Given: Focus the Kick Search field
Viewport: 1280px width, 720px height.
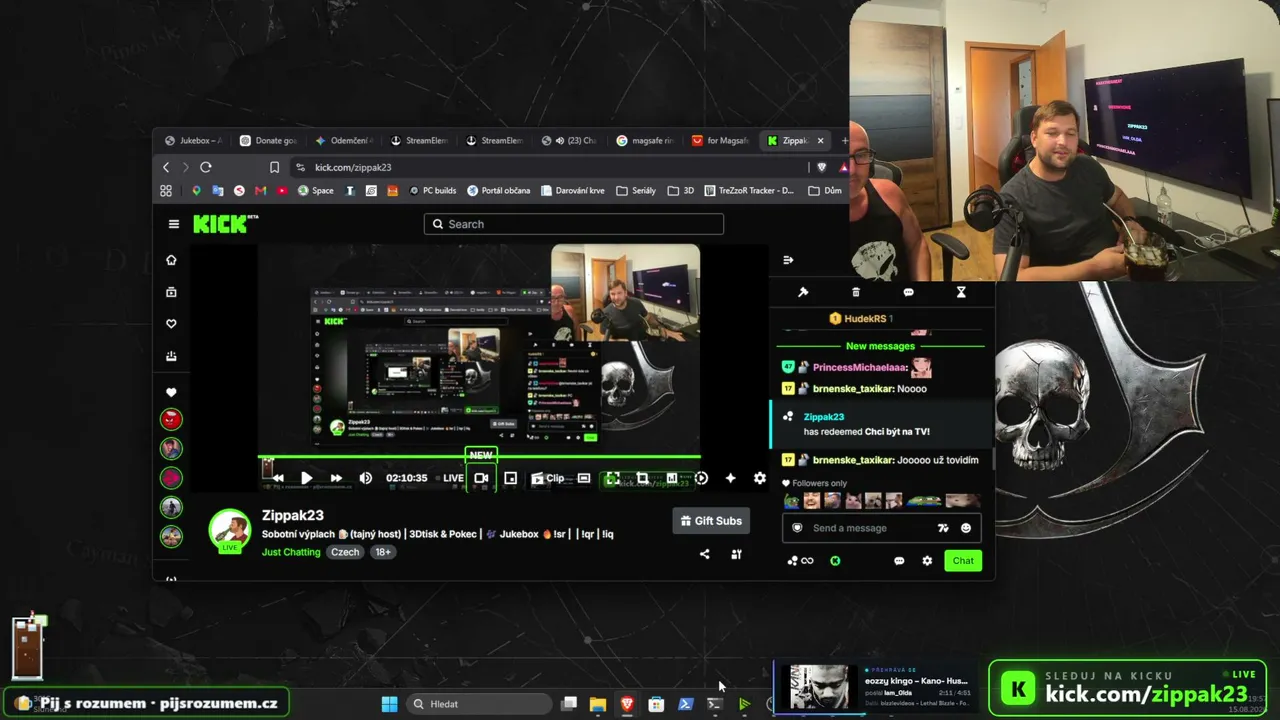Looking at the screenshot, I should (x=573, y=224).
